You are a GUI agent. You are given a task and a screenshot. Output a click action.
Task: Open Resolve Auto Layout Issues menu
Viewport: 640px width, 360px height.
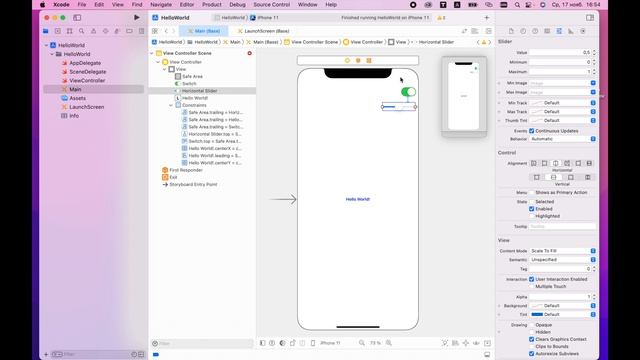pyautogui.click(x=476, y=343)
